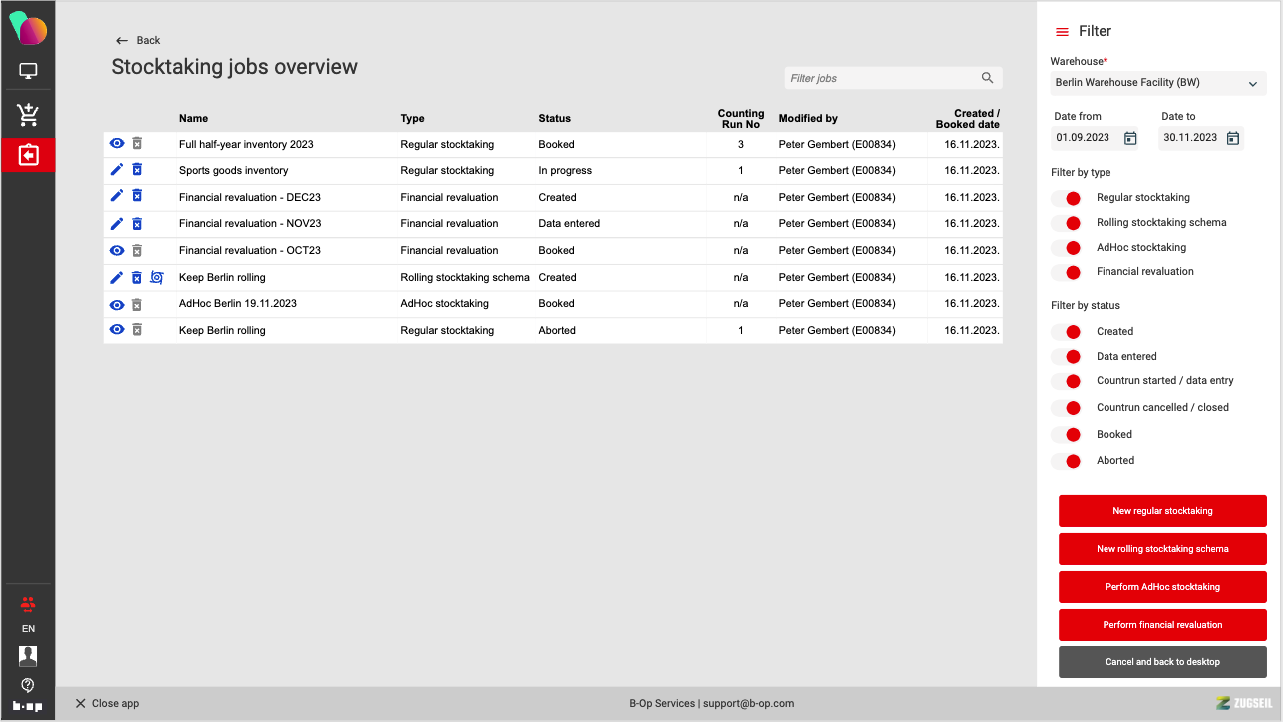This screenshot has height=722, width=1283.
Task: View the Full half-year inventory 2023 job
Action: pyautogui.click(x=117, y=144)
